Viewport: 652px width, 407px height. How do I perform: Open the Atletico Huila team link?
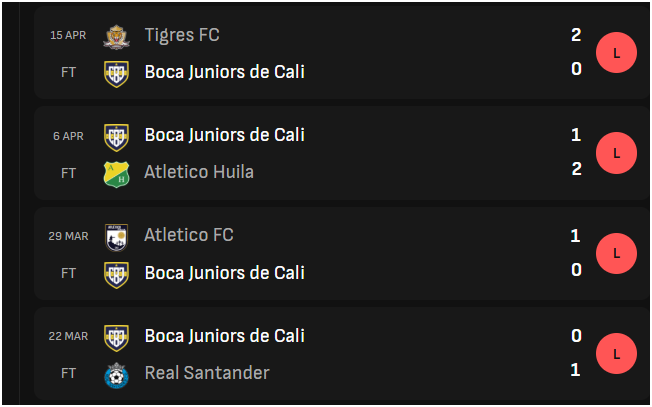tap(199, 172)
